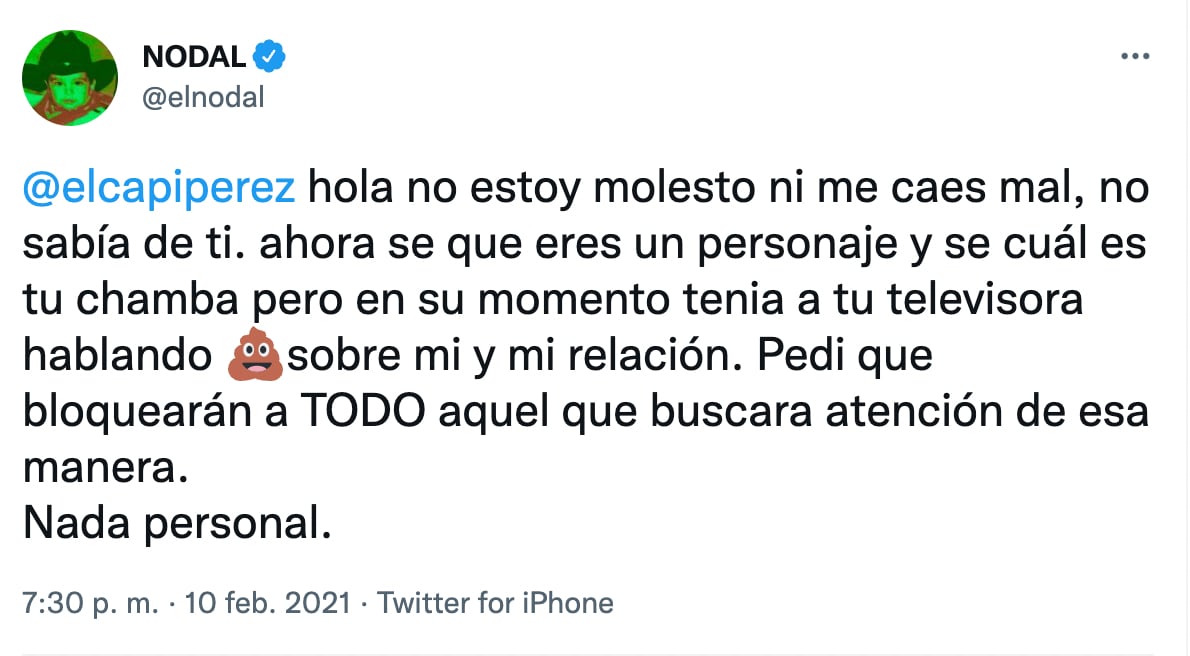This screenshot has height=656, width=1190.
Task: Open the tweet's more options menu
Action: point(1135,57)
